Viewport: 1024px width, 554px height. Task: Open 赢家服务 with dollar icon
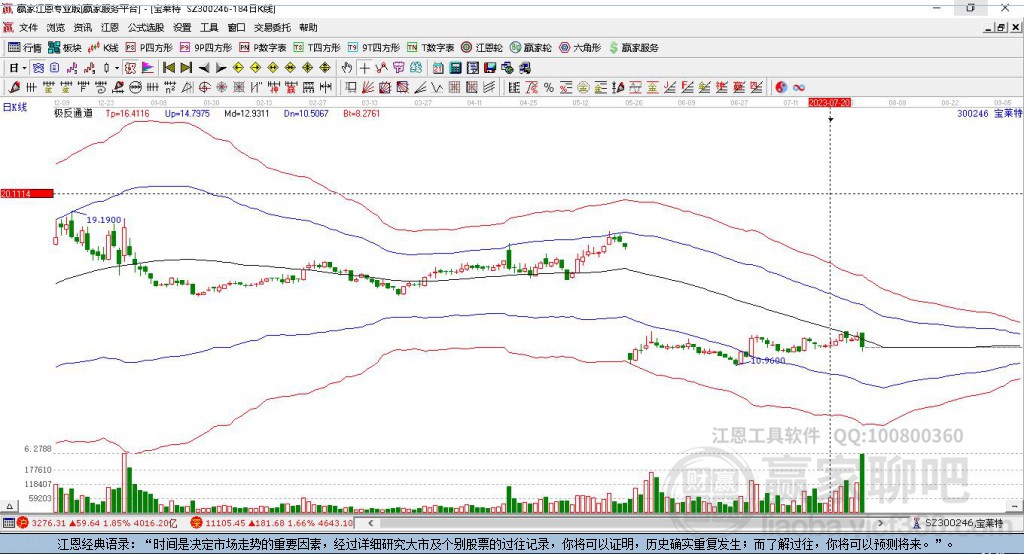point(633,48)
